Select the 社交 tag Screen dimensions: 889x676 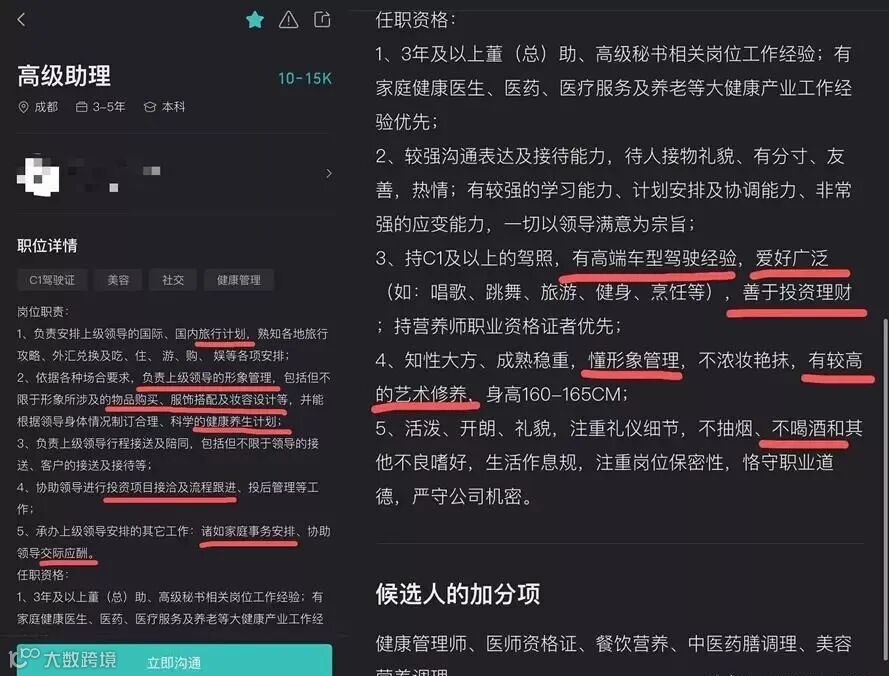click(173, 280)
